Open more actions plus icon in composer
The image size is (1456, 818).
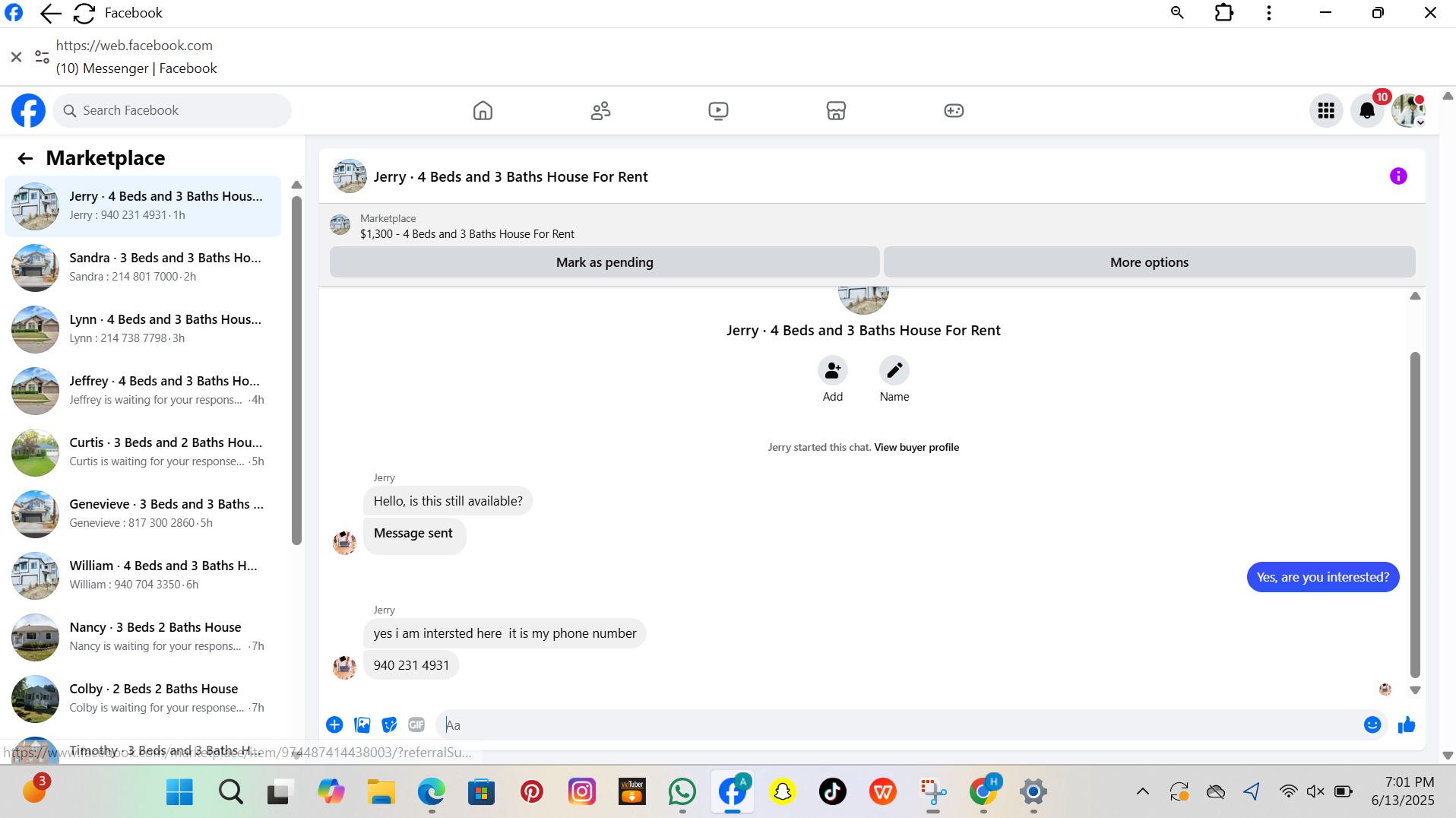(334, 725)
